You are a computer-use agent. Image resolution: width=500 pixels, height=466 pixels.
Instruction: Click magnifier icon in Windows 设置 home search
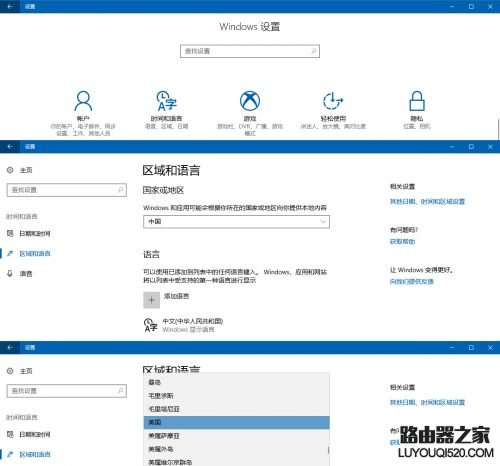point(313,51)
